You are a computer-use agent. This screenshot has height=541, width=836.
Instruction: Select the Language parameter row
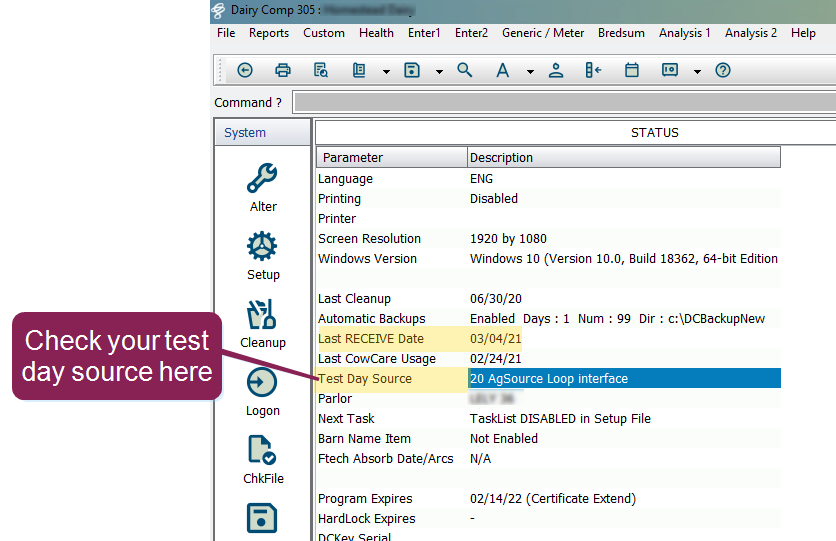549,179
